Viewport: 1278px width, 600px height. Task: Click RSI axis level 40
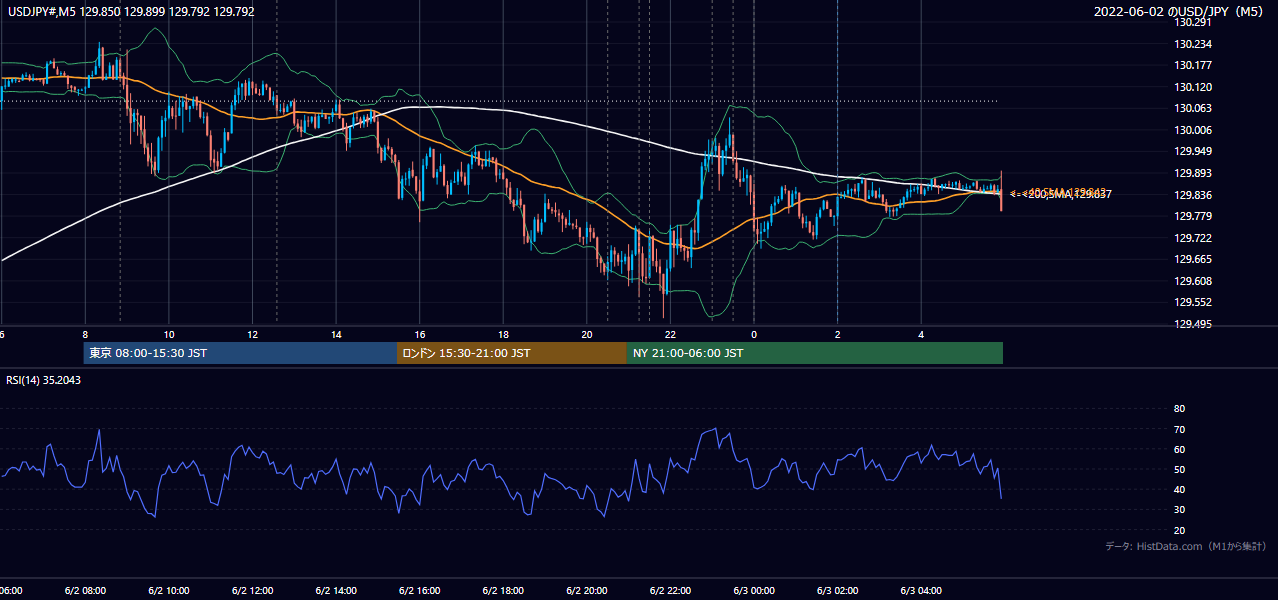(1179, 489)
